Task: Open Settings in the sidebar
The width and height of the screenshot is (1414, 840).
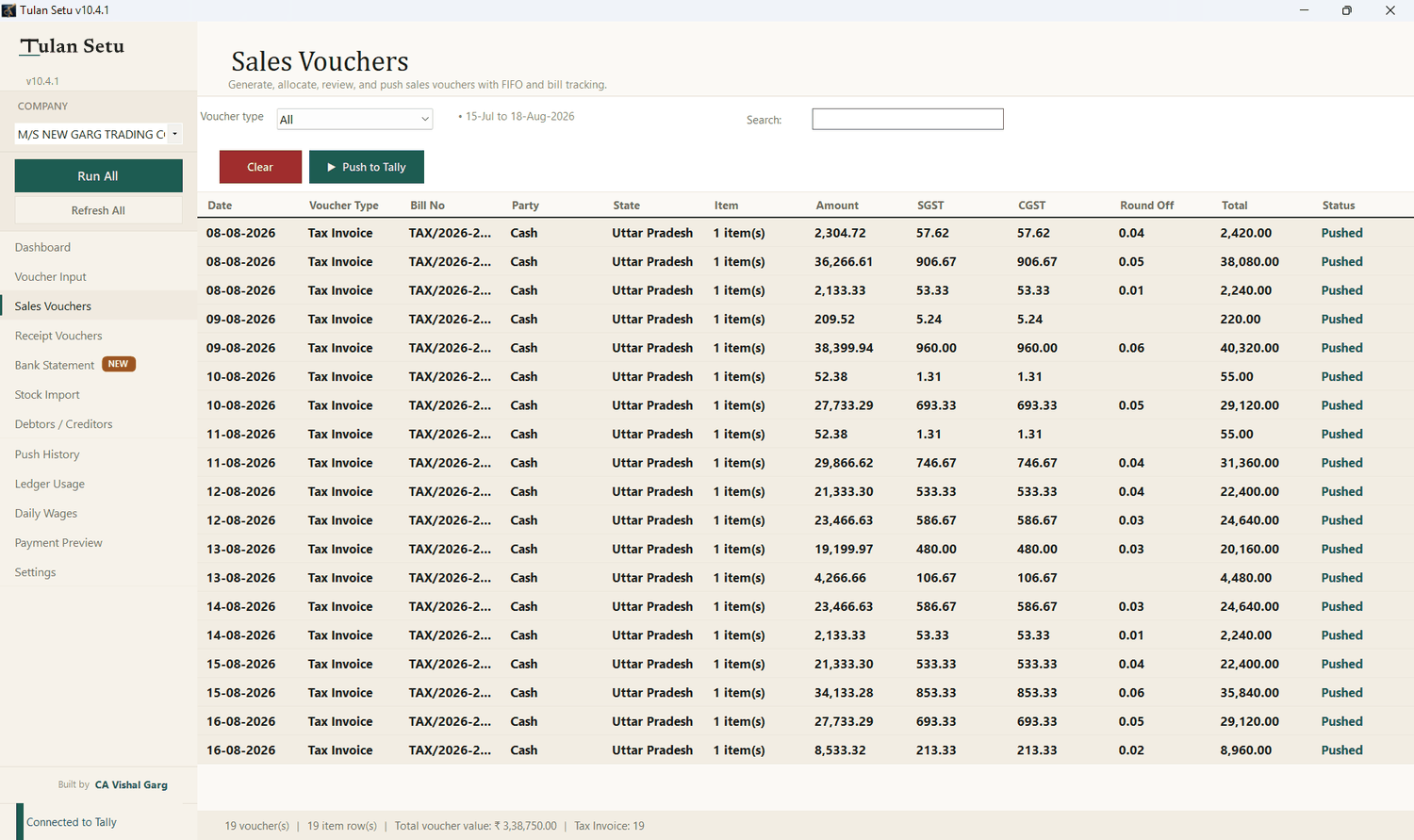Action: 35,572
